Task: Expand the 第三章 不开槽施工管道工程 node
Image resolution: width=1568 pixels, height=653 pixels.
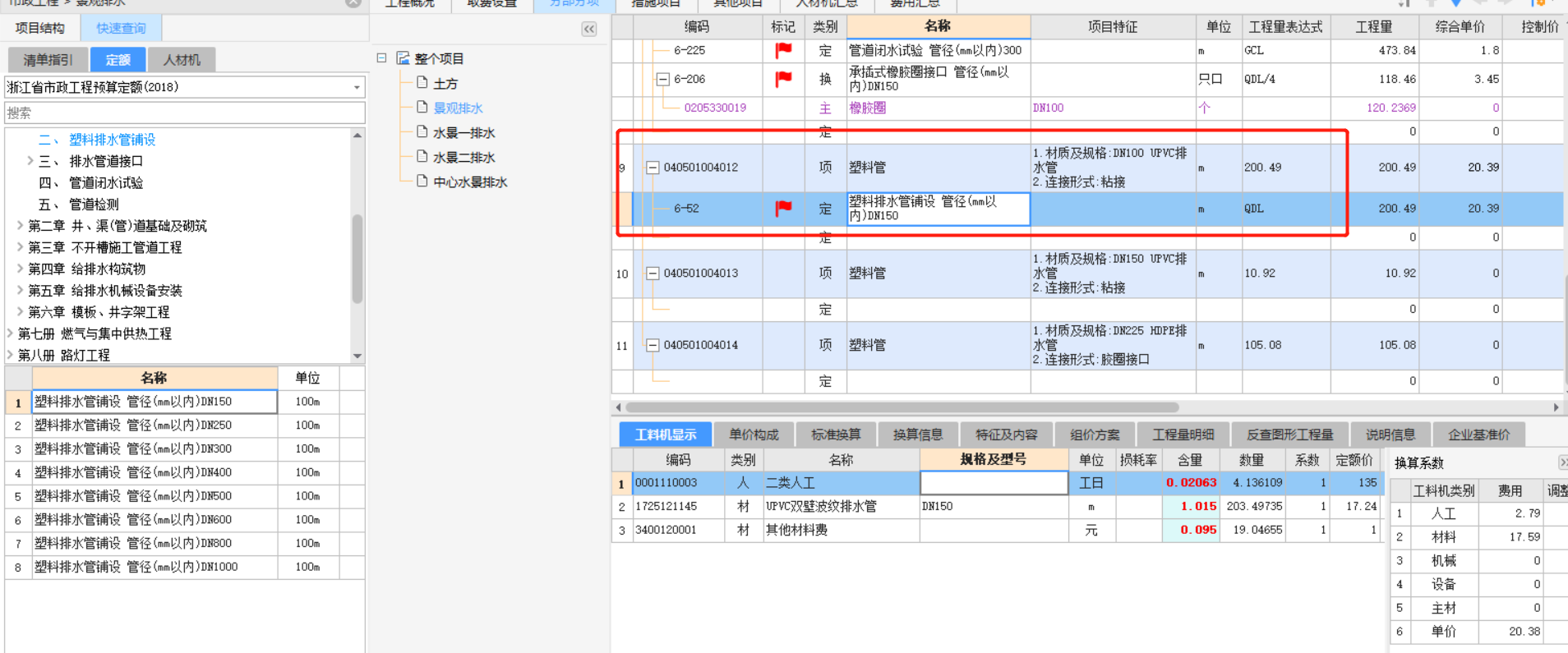Action: [20, 246]
